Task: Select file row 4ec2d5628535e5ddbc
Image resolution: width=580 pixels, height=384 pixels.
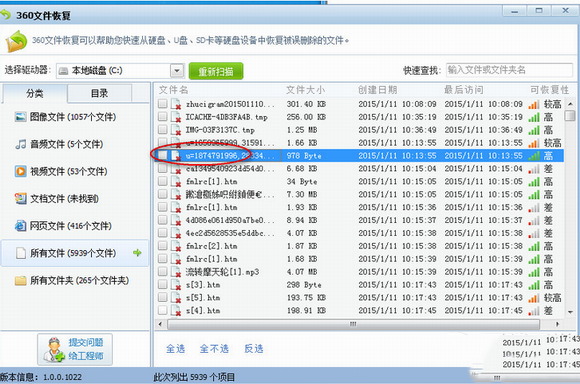Action: tap(359, 233)
